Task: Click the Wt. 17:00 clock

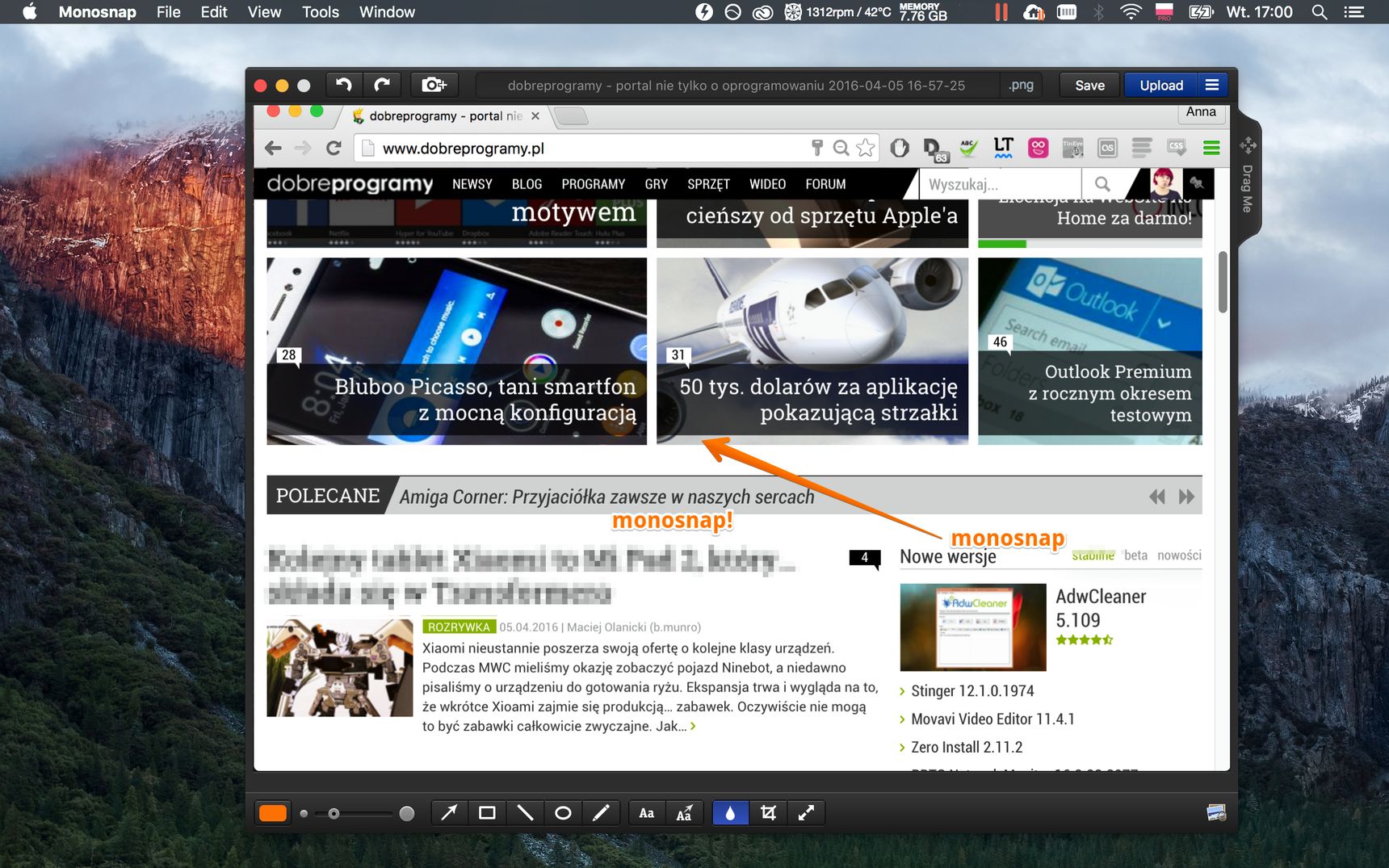Action: point(1259,12)
